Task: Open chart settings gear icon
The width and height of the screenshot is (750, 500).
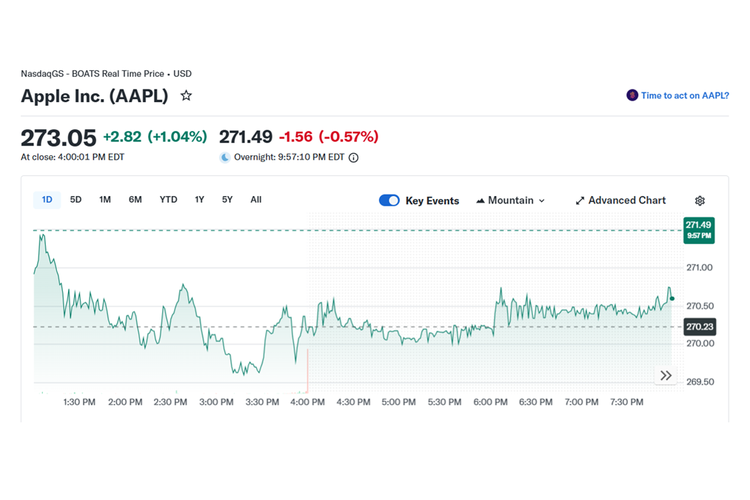Action: [x=700, y=200]
